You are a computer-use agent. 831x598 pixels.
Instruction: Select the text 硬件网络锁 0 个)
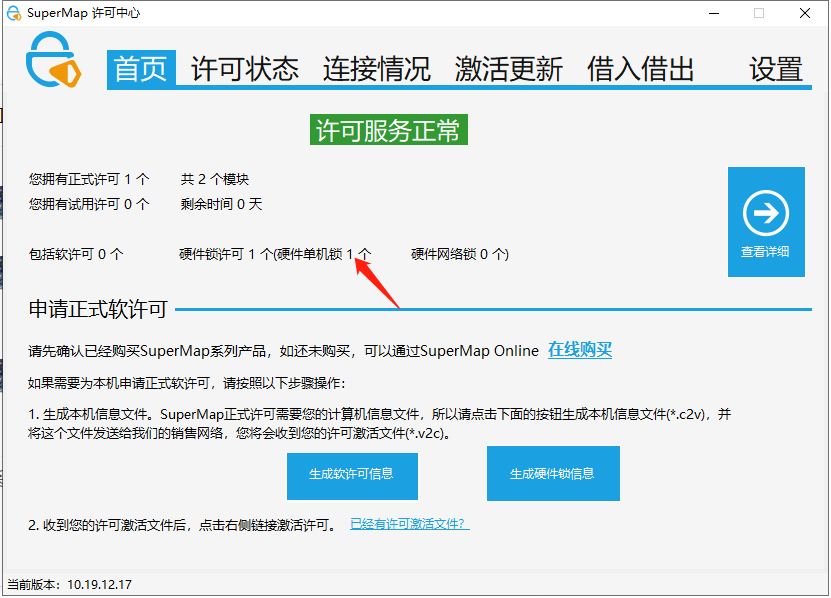point(459,254)
